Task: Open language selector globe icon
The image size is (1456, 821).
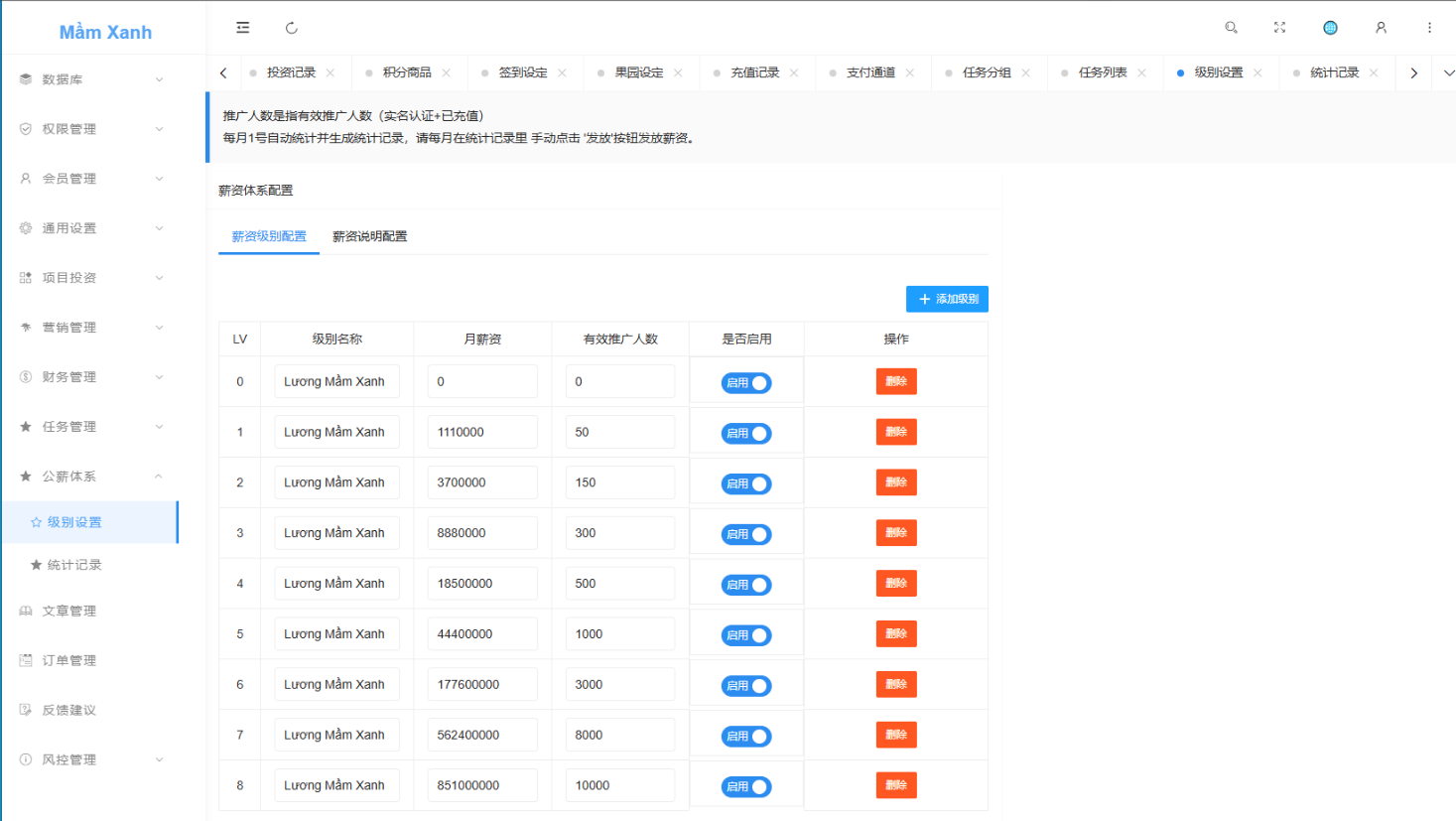Action: (1330, 28)
